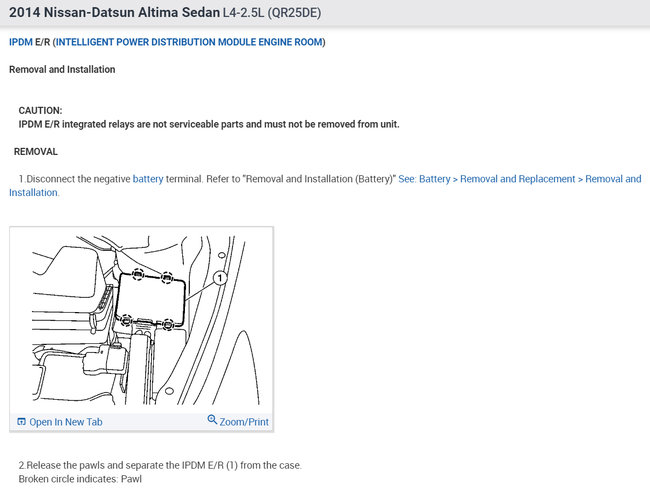Click the 'Broken circle indicates: Pawl' text
650x501 pixels.
tap(80, 479)
